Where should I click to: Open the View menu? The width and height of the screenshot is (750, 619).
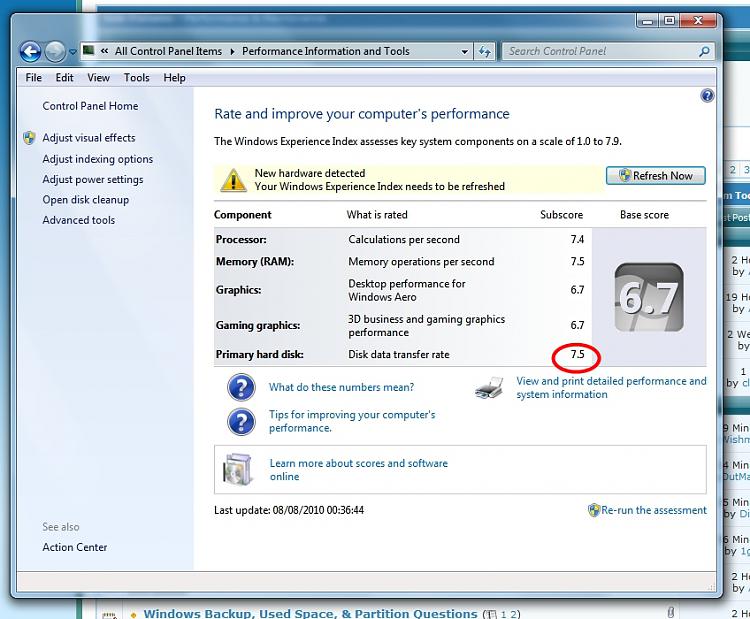[x=99, y=77]
